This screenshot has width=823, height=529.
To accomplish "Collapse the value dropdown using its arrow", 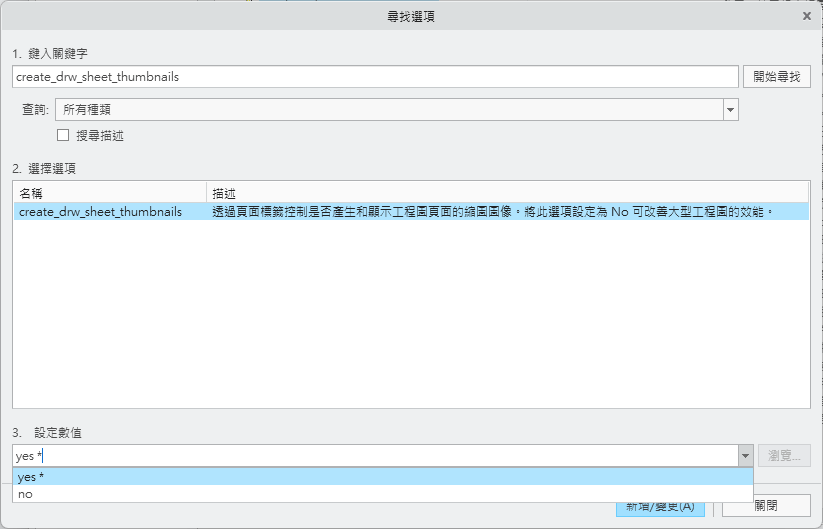I will pos(745,456).
